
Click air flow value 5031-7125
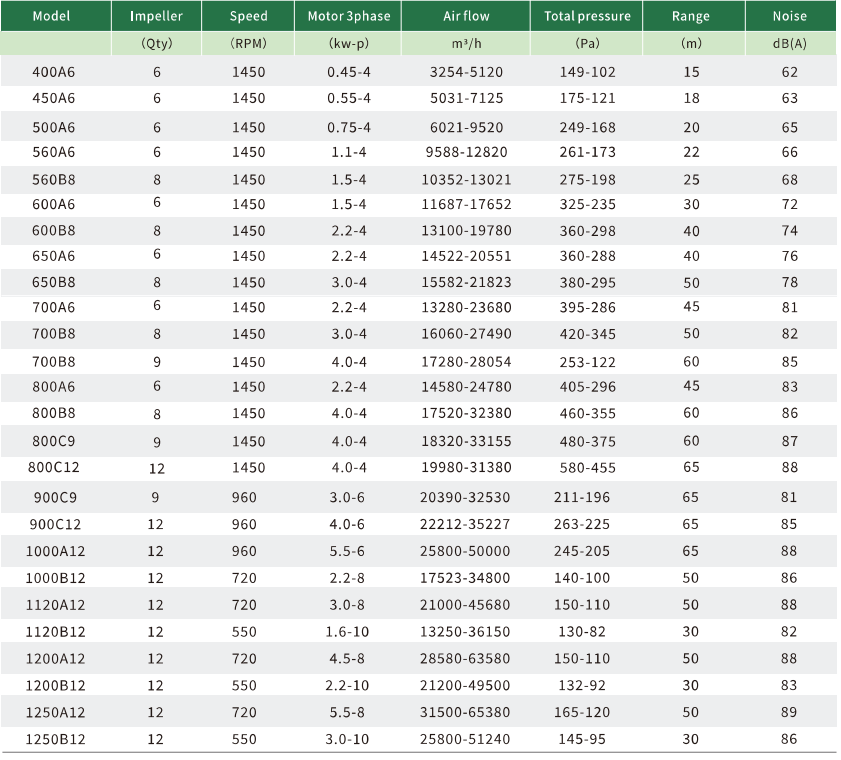[466, 98]
